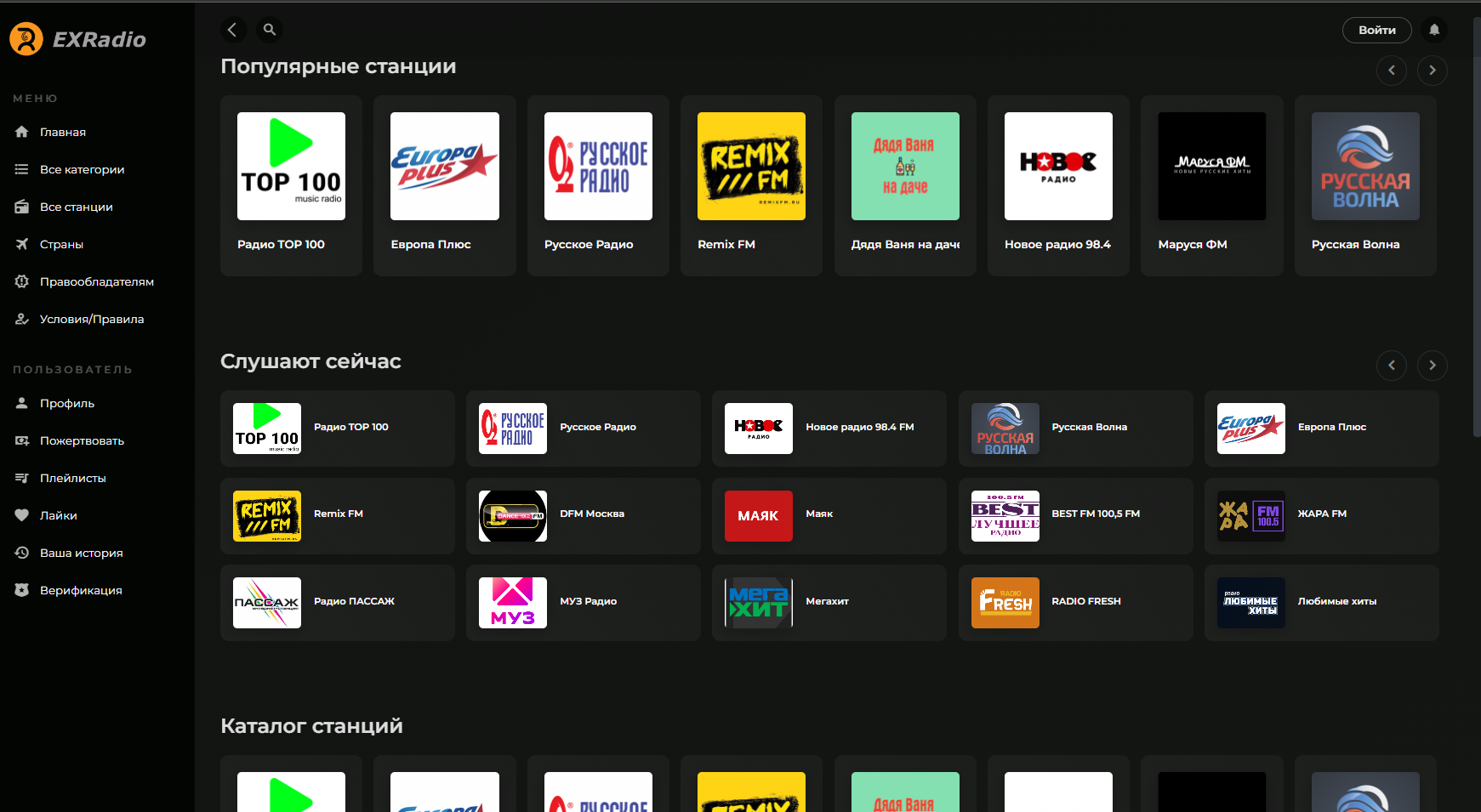Click the Радио ПАССАЖ station logo
The width and height of the screenshot is (1481, 812).
click(267, 603)
